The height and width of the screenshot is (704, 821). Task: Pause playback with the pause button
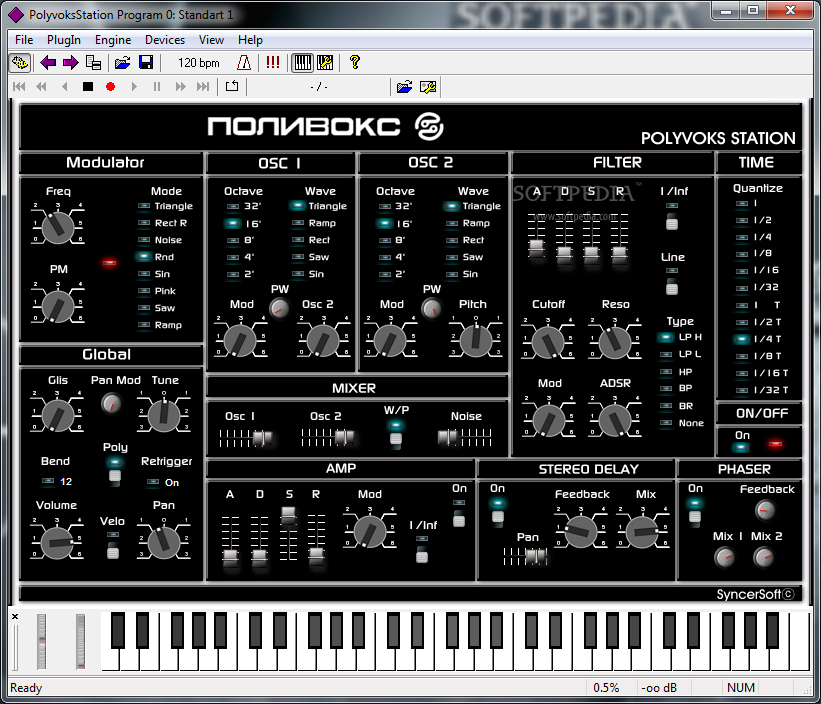pos(157,87)
